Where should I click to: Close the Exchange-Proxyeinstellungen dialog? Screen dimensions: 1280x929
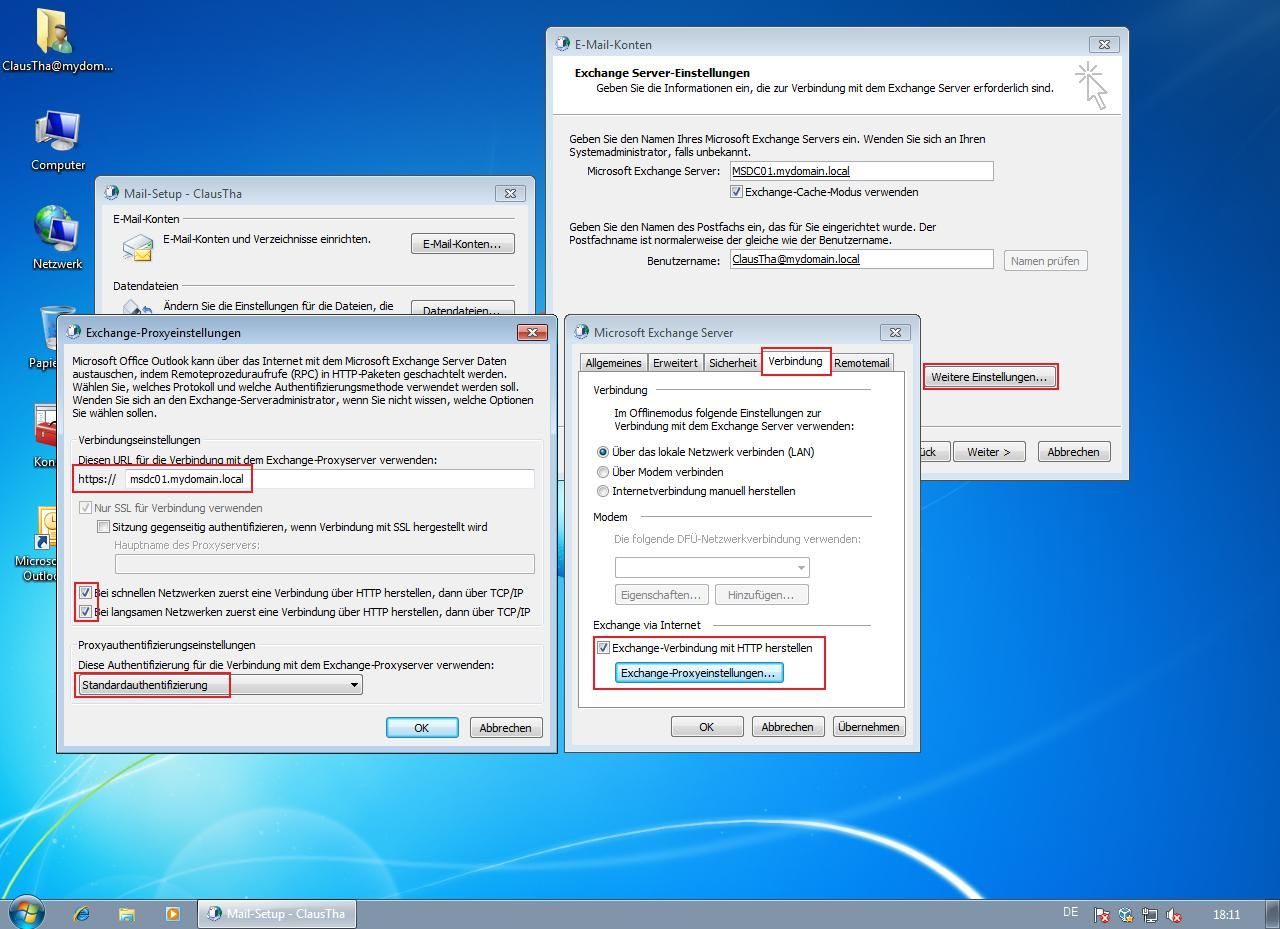[532, 332]
